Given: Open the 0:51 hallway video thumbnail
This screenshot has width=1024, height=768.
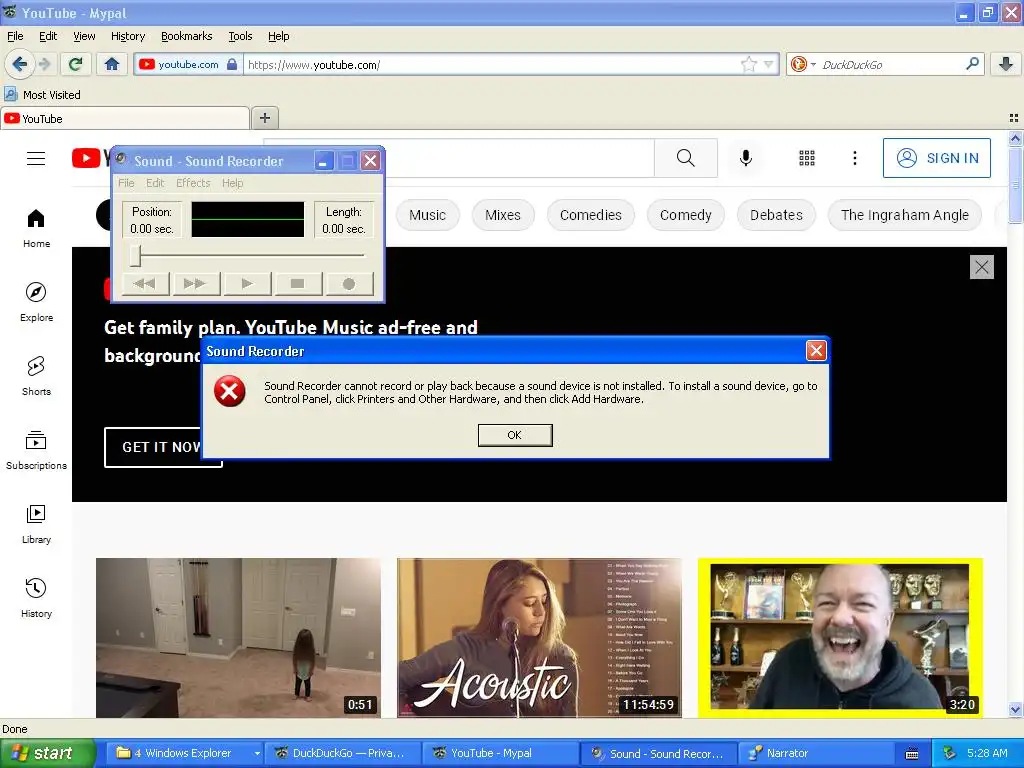Looking at the screenshot, I should pyautogui.click(x=238, y=638).
